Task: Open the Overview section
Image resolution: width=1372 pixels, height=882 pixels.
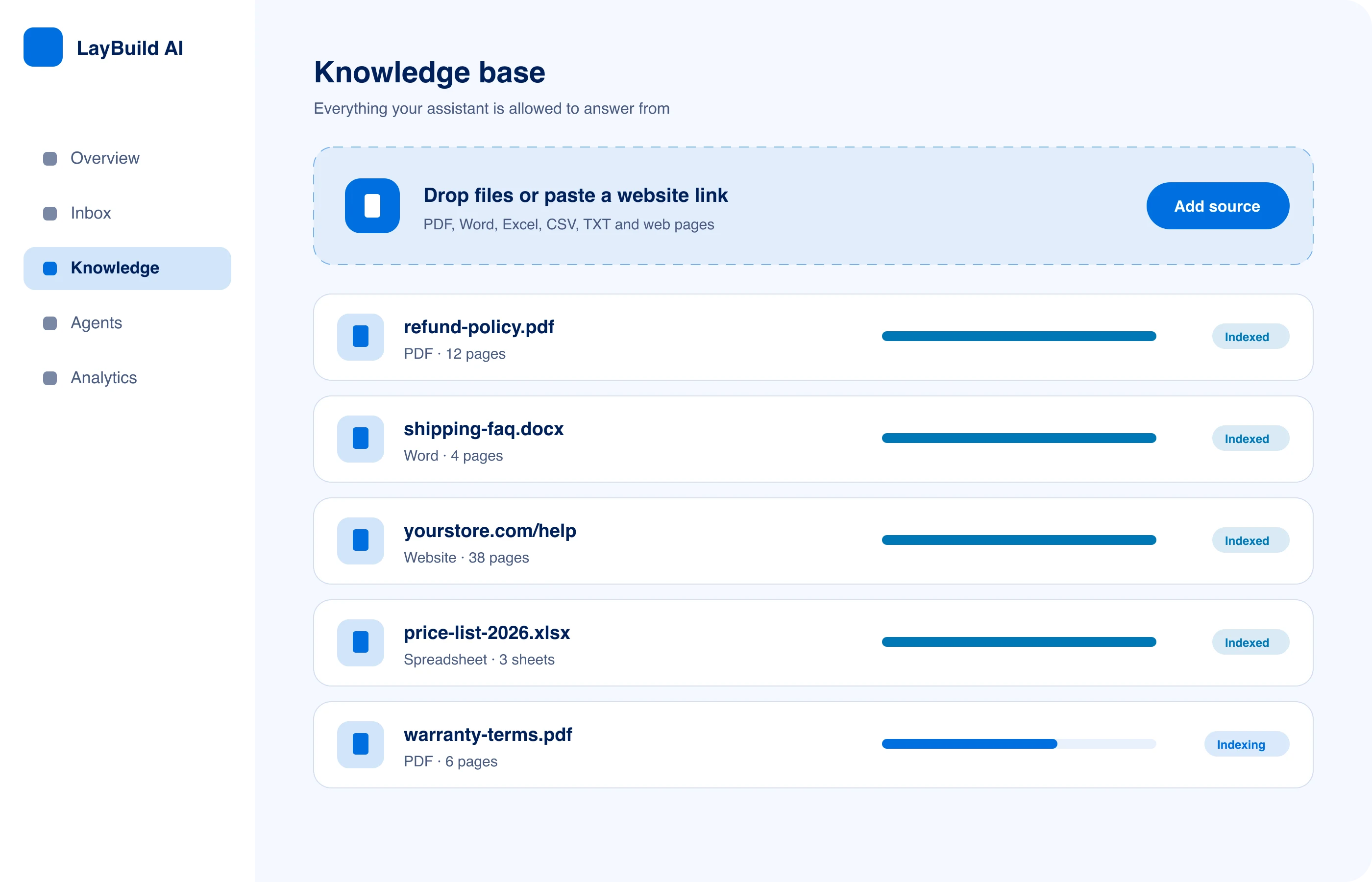Action: click(x=127, y=159)
